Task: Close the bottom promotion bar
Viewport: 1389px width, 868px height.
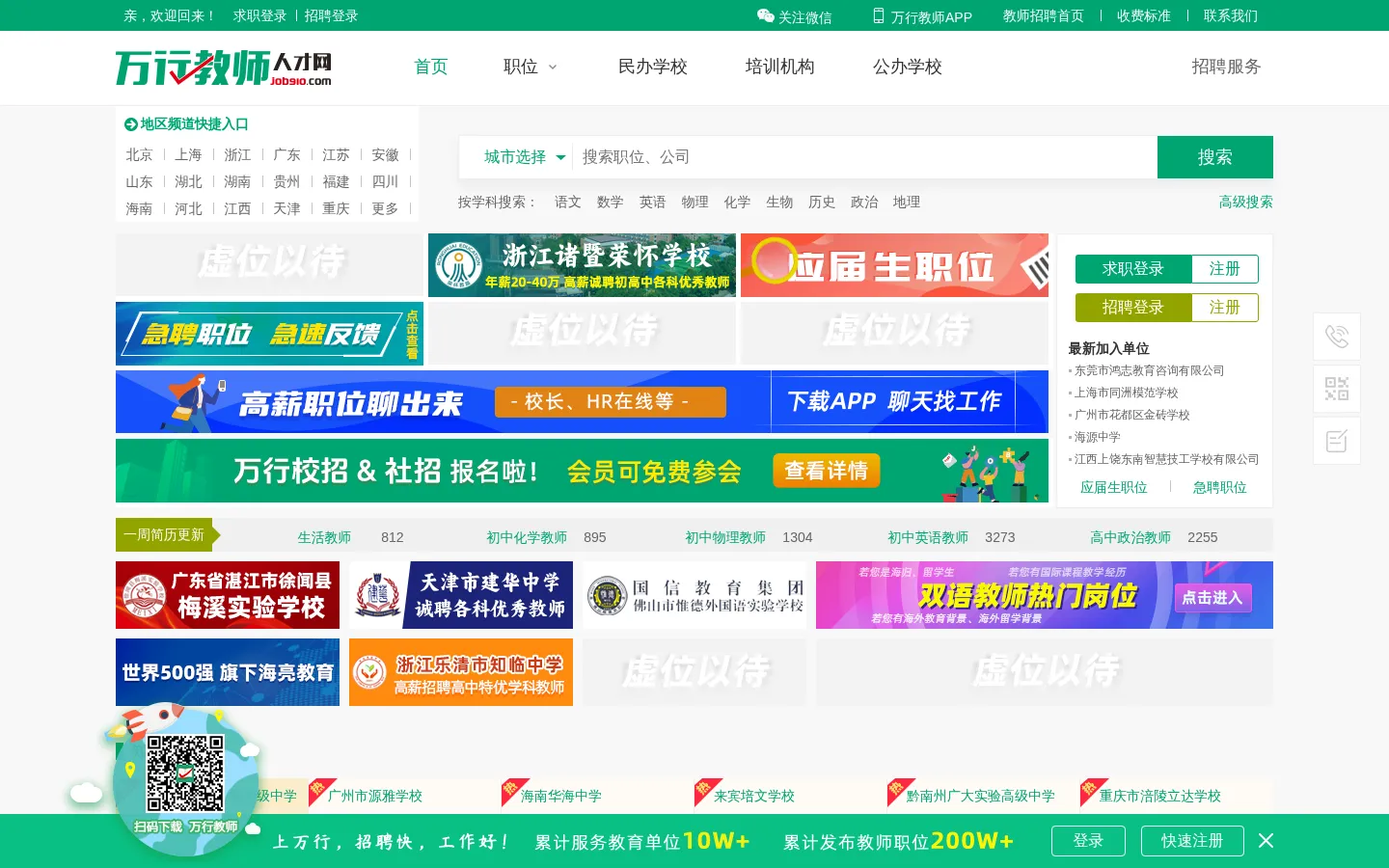Action: 1266,841
